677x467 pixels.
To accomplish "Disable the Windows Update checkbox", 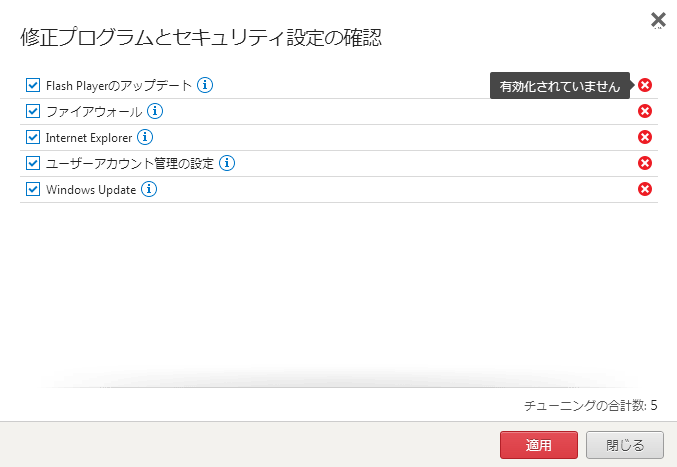I will coord(33,189).
